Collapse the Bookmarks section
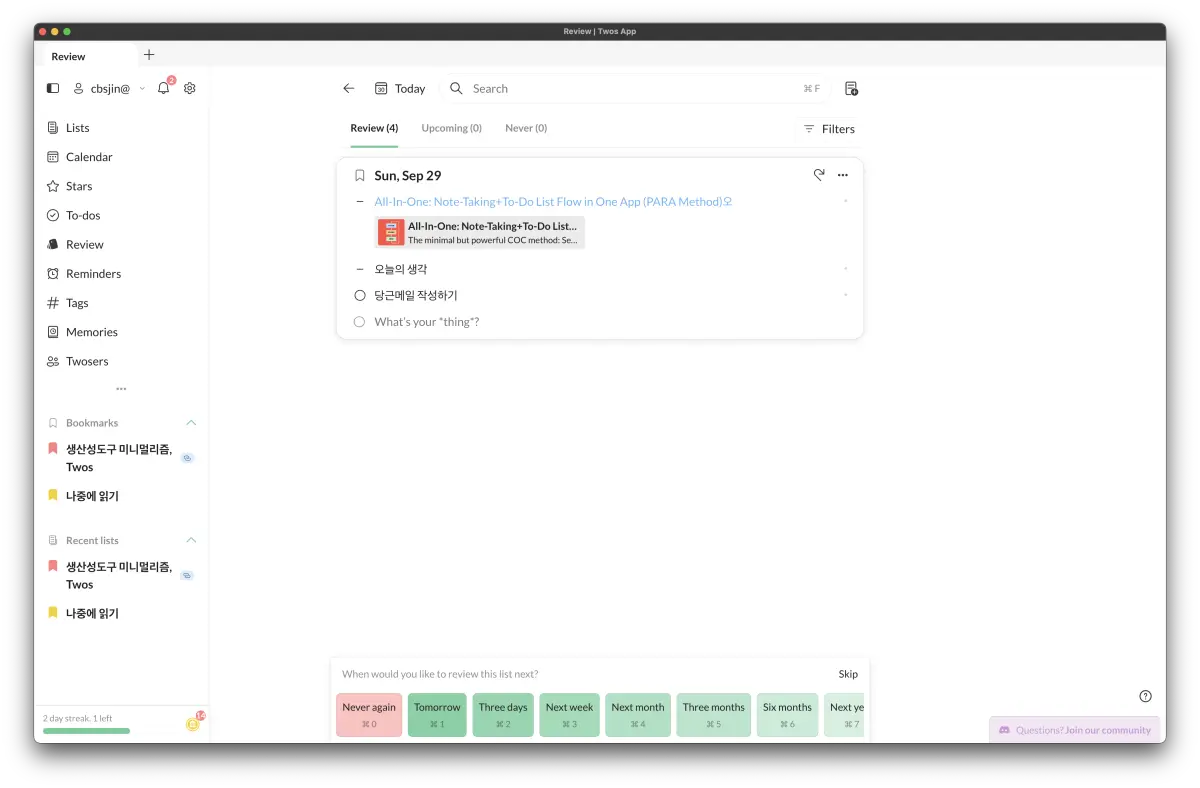 click(x=191, y=423)
